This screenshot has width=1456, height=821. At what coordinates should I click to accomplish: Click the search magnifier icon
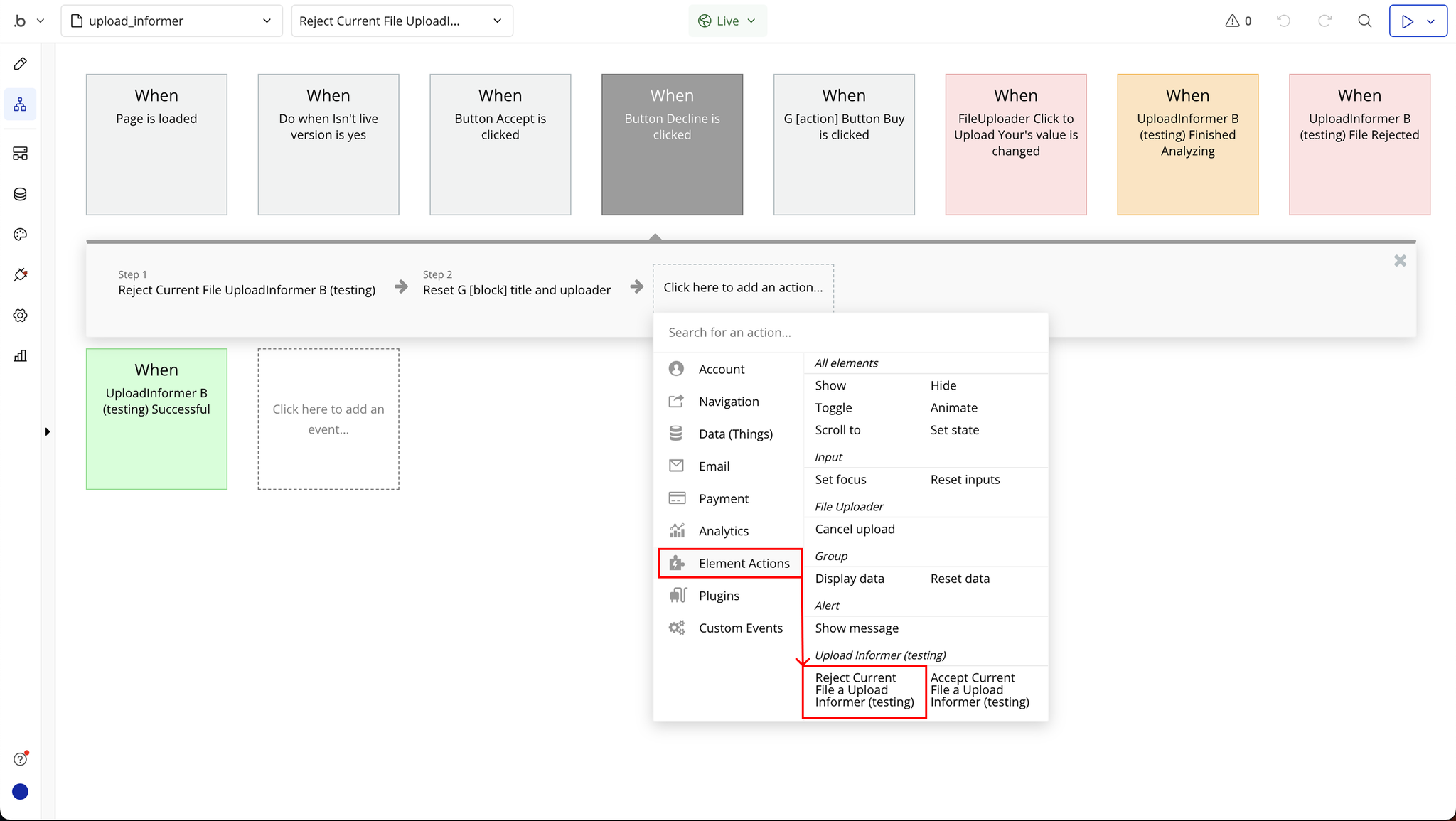pos(1364,21)
